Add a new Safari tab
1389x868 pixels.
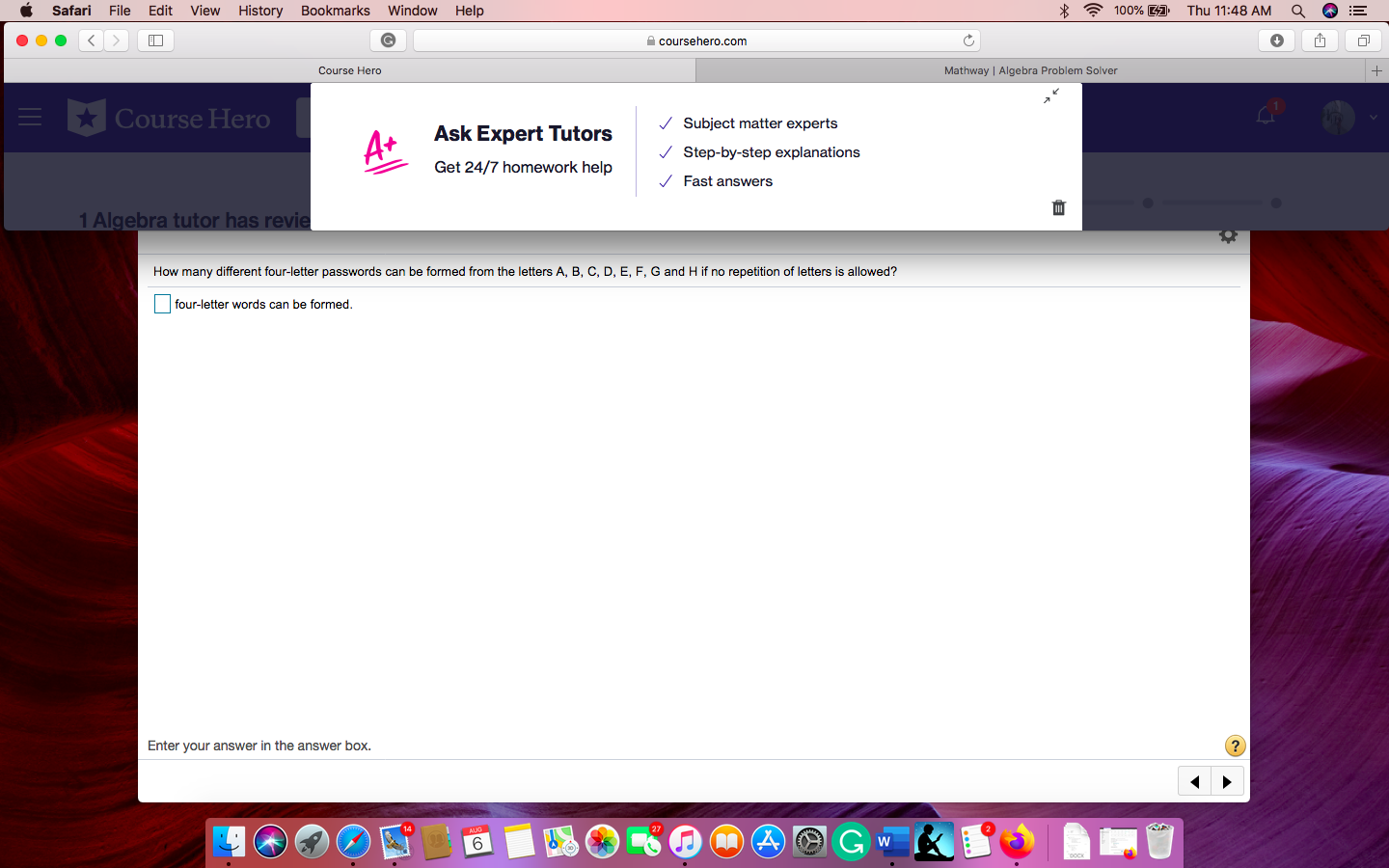pyautogui.click(x=1376, y=70)
